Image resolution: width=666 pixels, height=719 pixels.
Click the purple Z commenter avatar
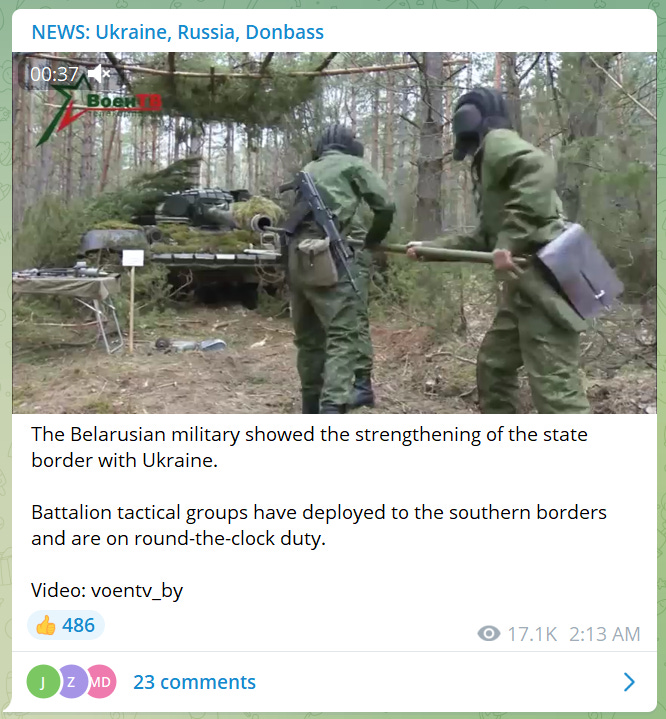[x=72, y=682]
